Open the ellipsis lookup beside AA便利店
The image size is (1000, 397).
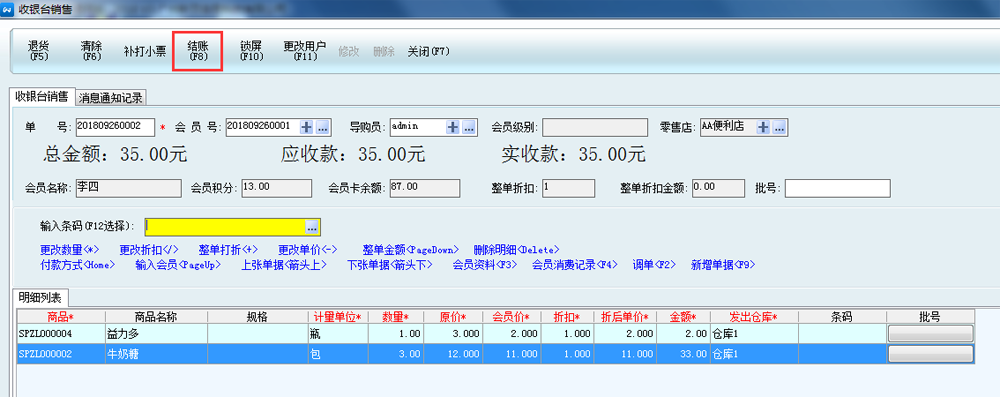click(x=779, y=126)
